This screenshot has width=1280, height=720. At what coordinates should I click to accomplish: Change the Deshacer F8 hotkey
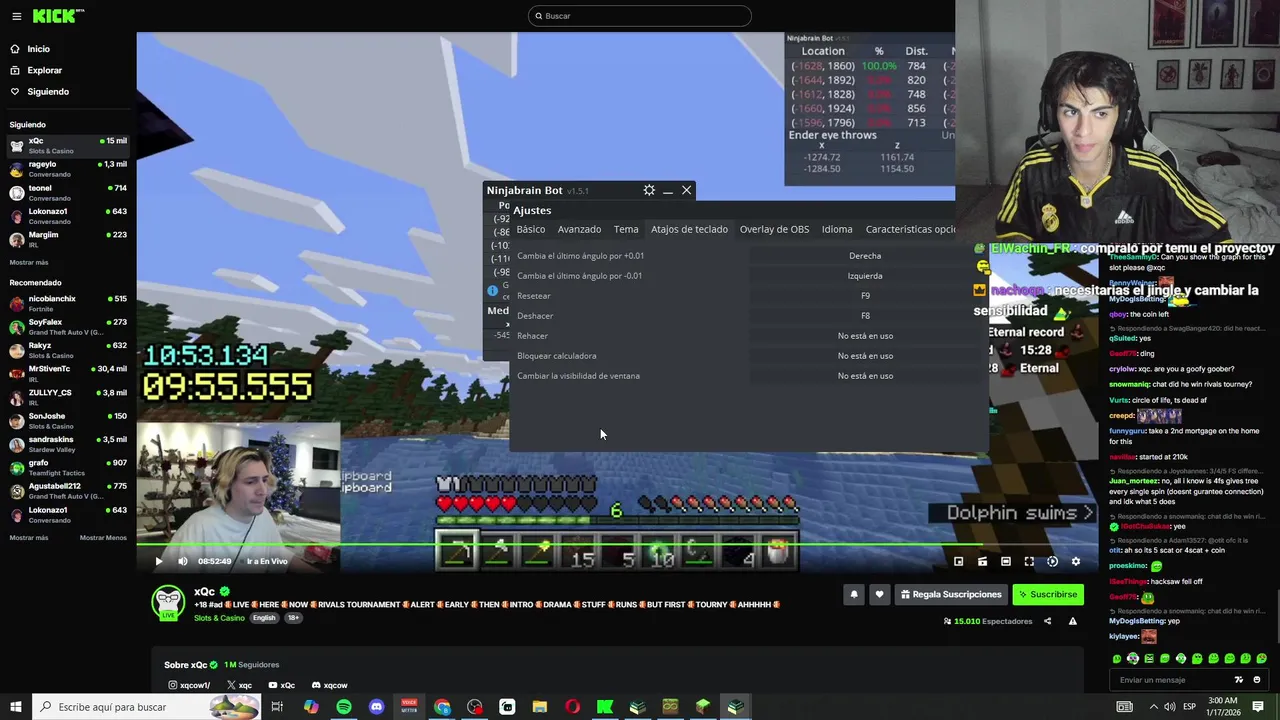865,316
